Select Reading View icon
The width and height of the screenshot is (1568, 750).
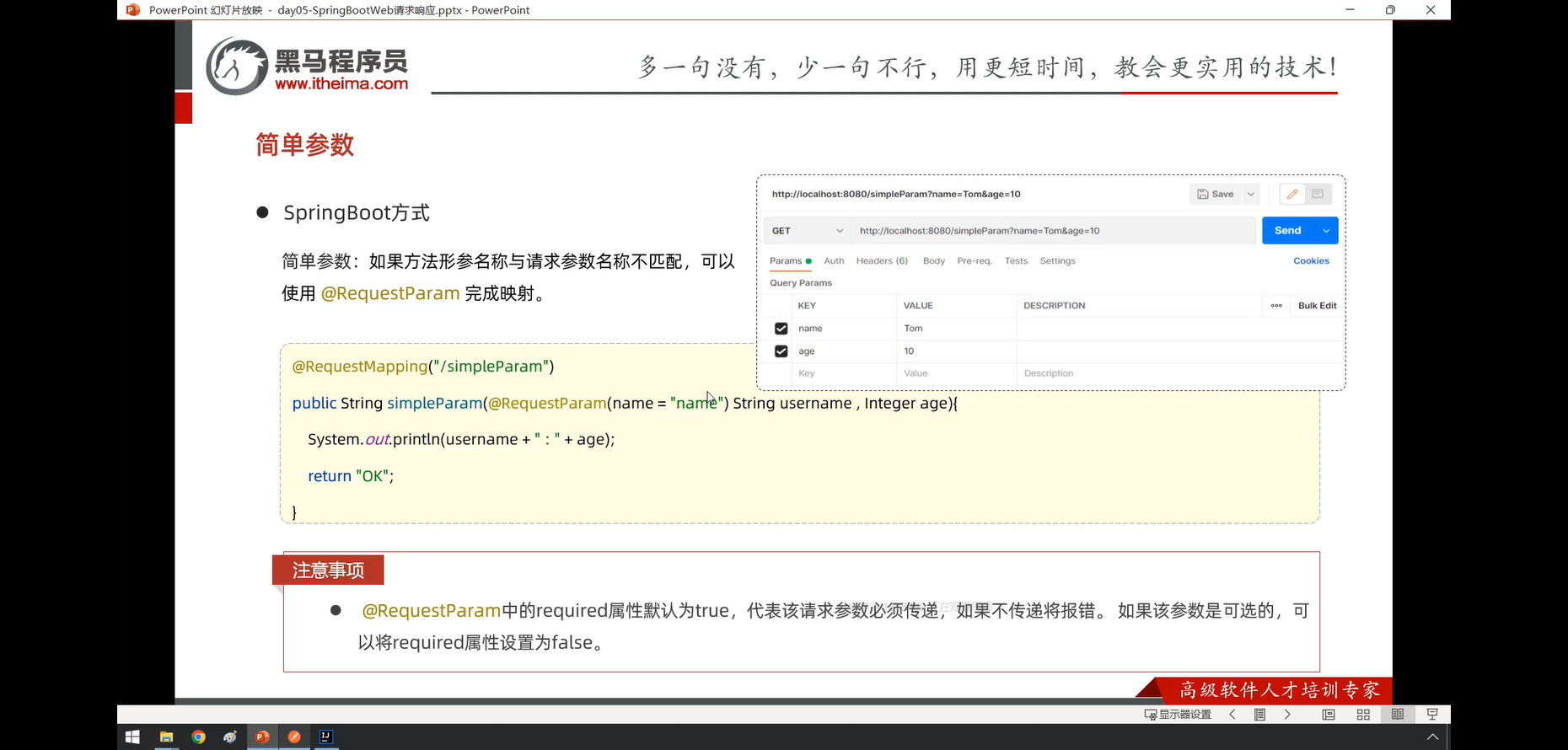point(1398,715)
